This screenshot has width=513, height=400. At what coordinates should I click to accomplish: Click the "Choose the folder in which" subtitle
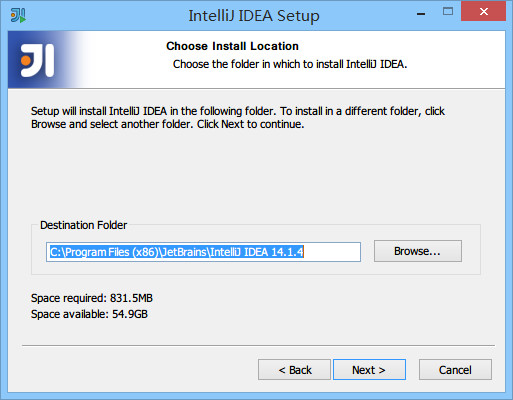[x=290, y=64]
